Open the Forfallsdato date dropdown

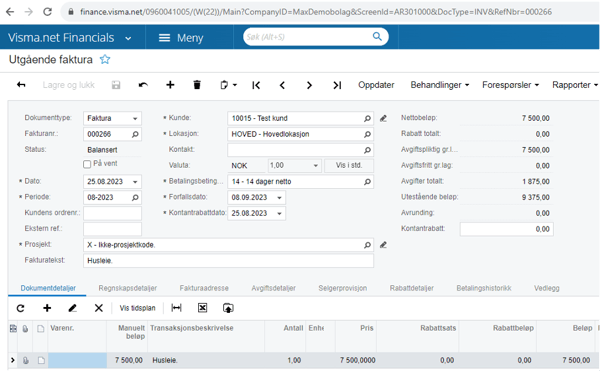click(x=279, y=198)
